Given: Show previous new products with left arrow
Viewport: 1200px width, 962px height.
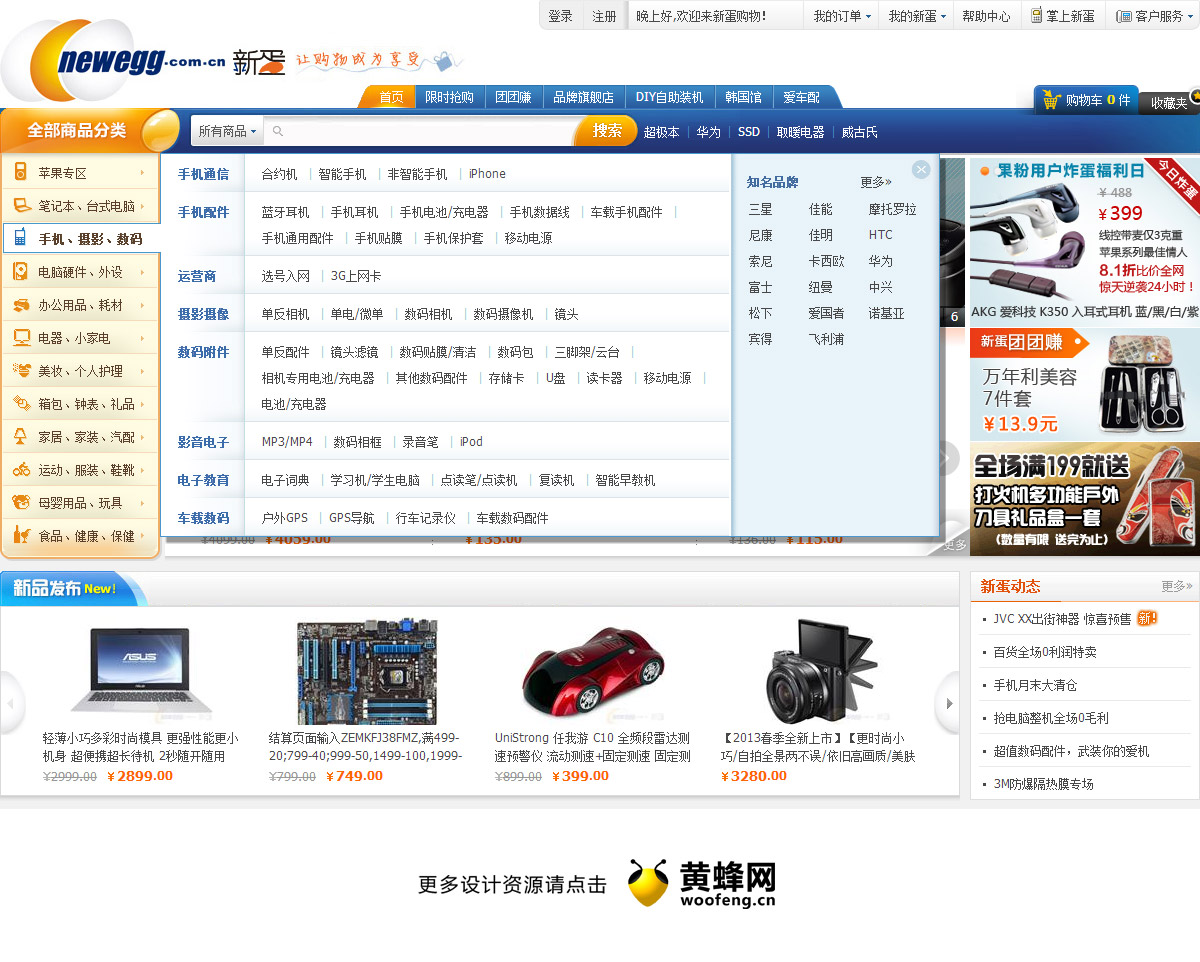Looking at the screenshot, I should pos(11,702).
